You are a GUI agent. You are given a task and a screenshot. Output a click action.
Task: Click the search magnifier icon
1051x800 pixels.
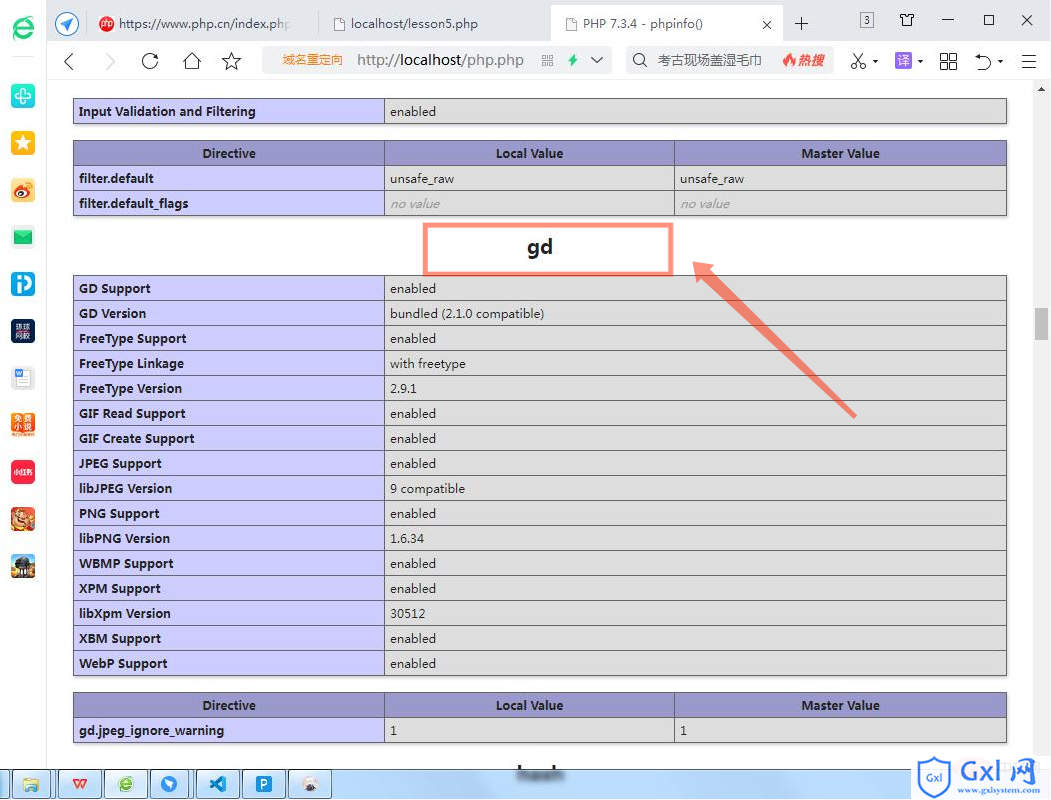640,60
